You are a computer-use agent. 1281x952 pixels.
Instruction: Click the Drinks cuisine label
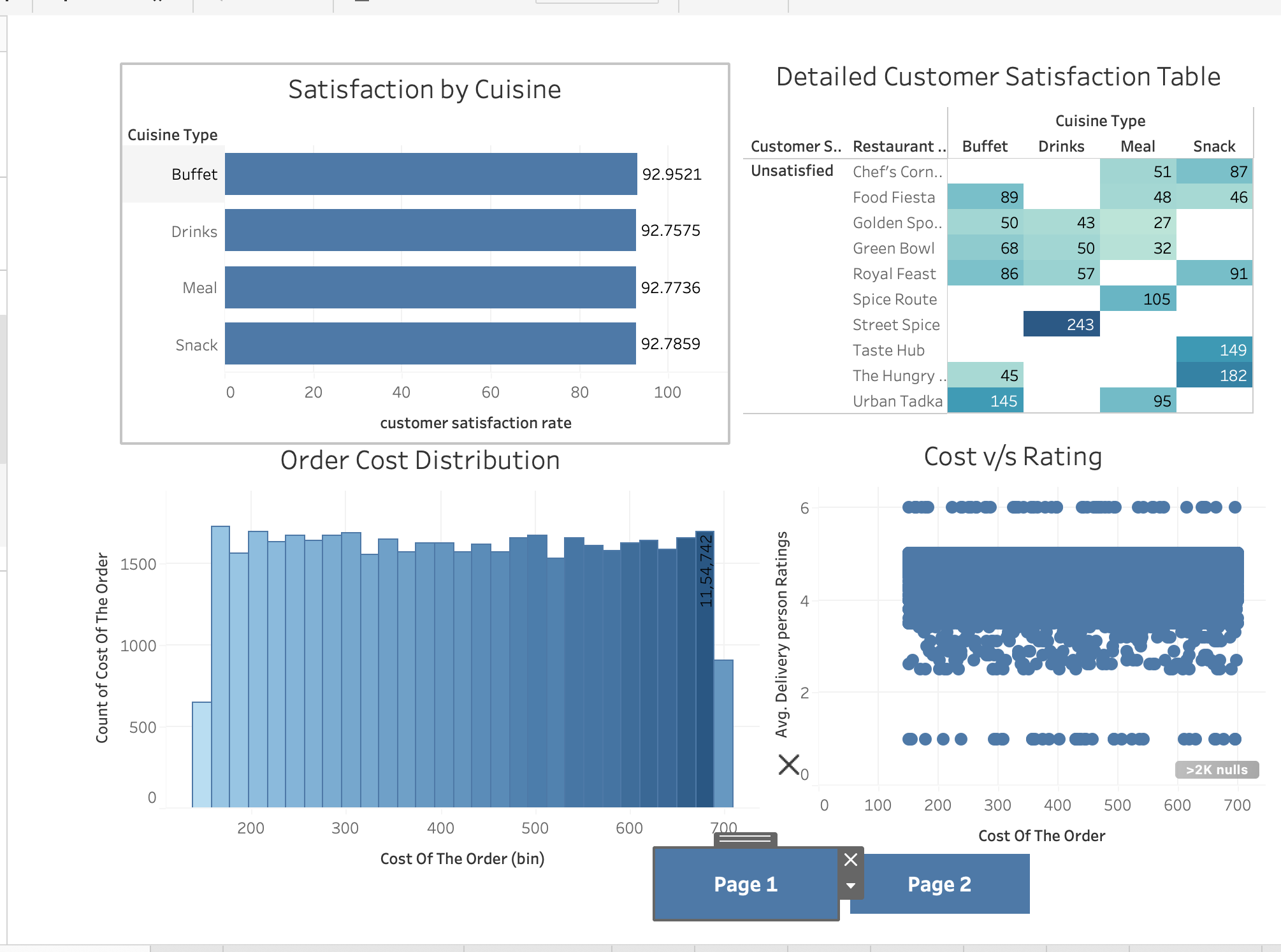click(x=194, y=231)
